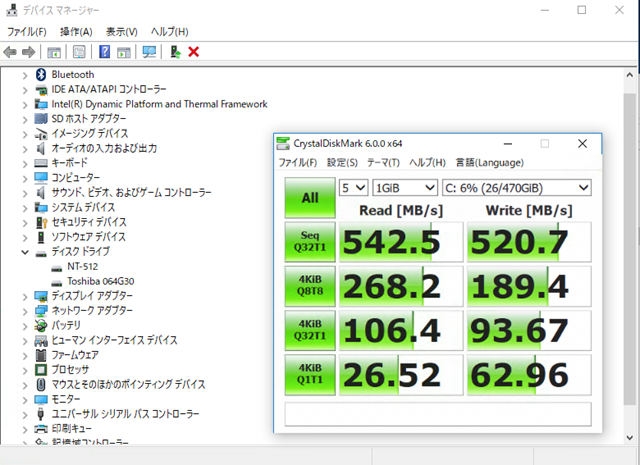Open the test count dropdown showing 5
The height and width of the screenshot is (465, 640).
tap(354, 187)
